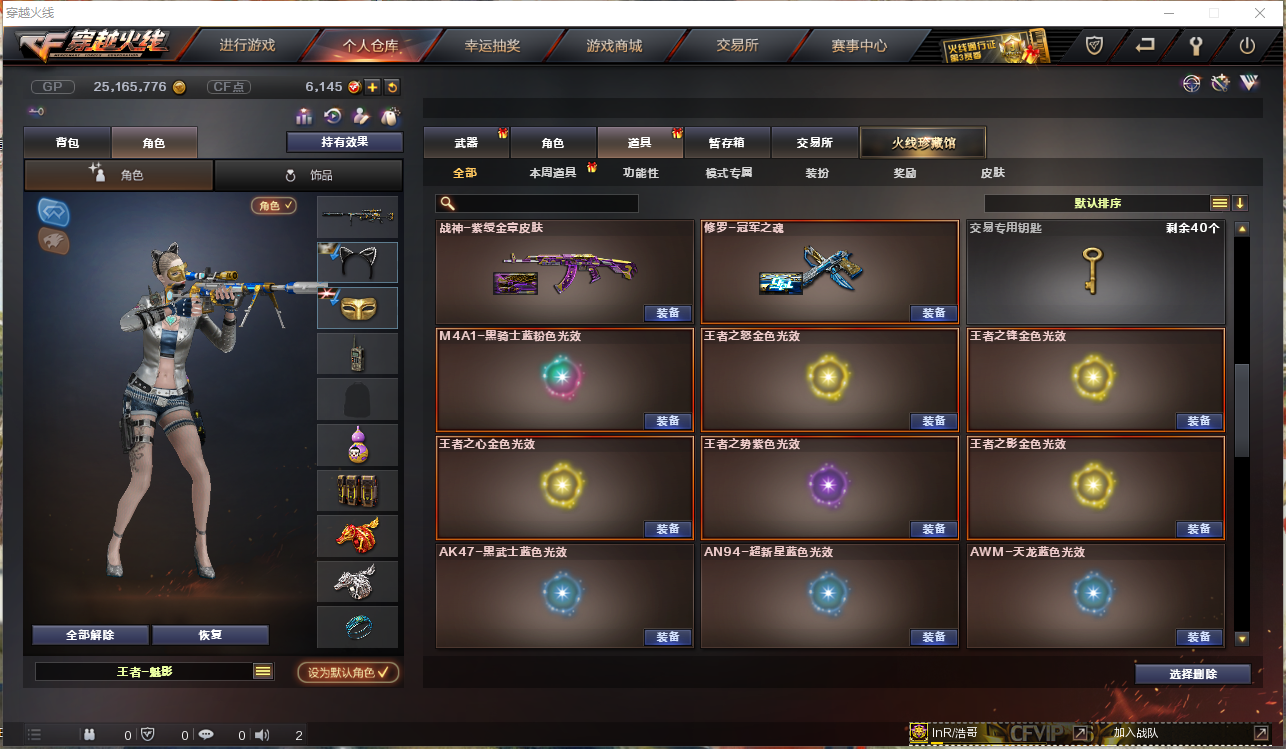Viewport: 1286px width, 749px height.
Task: Click the item search input field
Action: click(537, 203)
